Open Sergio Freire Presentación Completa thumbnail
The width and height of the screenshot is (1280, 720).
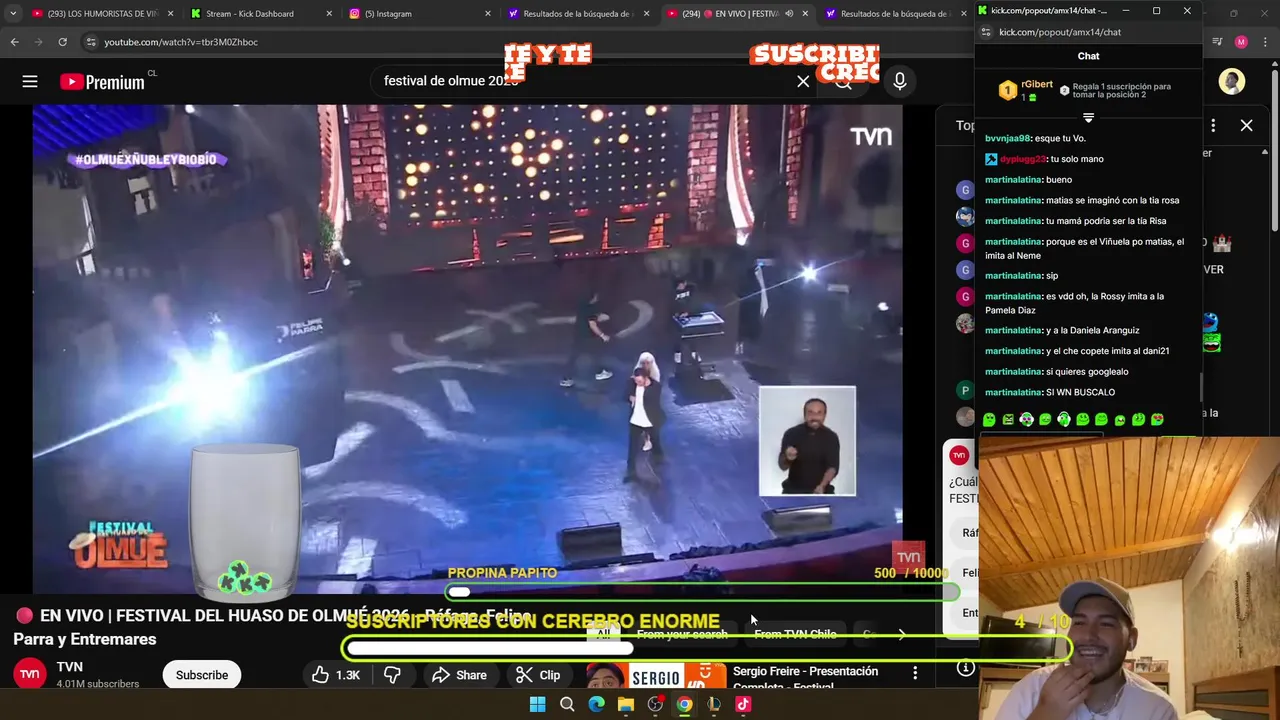(655, 676)
